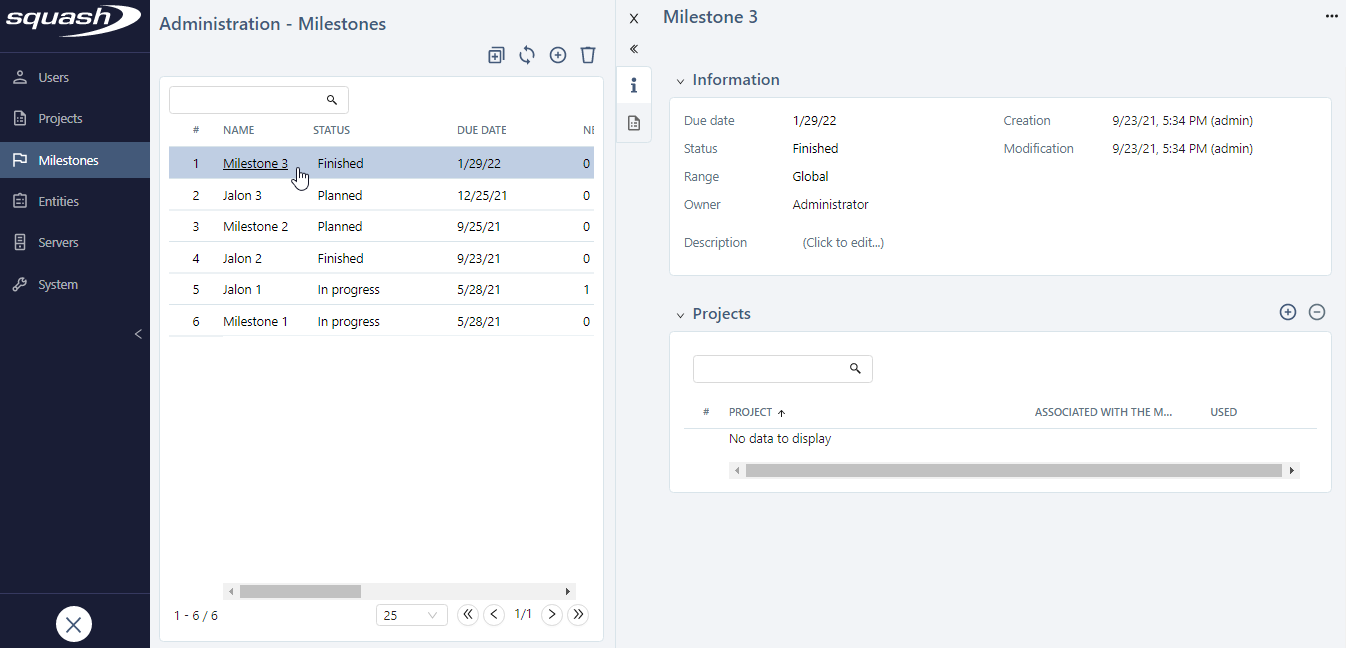Collapse the Projects section
Viewport: 1346px width, 648px height.
[x=680, y=315]
